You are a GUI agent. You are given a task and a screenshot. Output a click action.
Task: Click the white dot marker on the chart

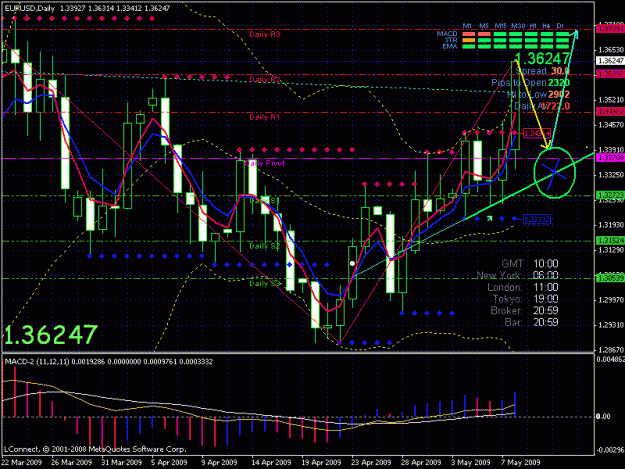tap(352, 263)
